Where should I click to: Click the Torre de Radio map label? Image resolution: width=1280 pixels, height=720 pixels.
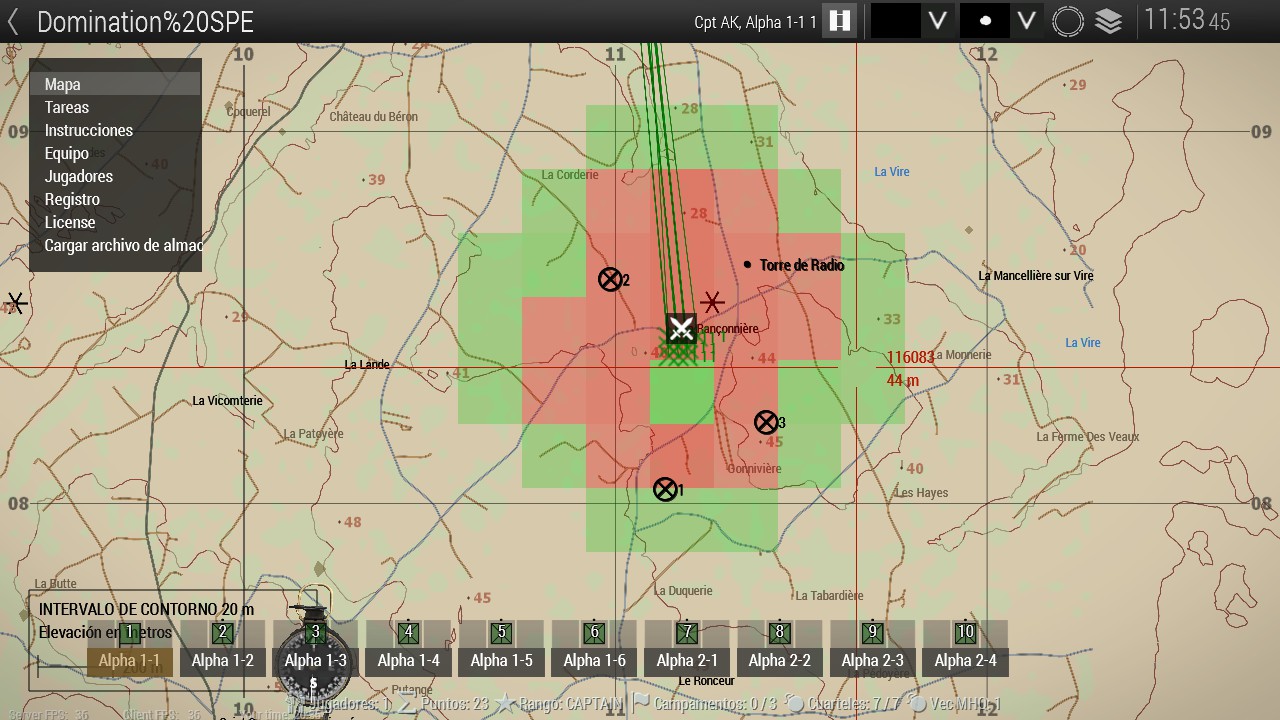click(802, 265)
